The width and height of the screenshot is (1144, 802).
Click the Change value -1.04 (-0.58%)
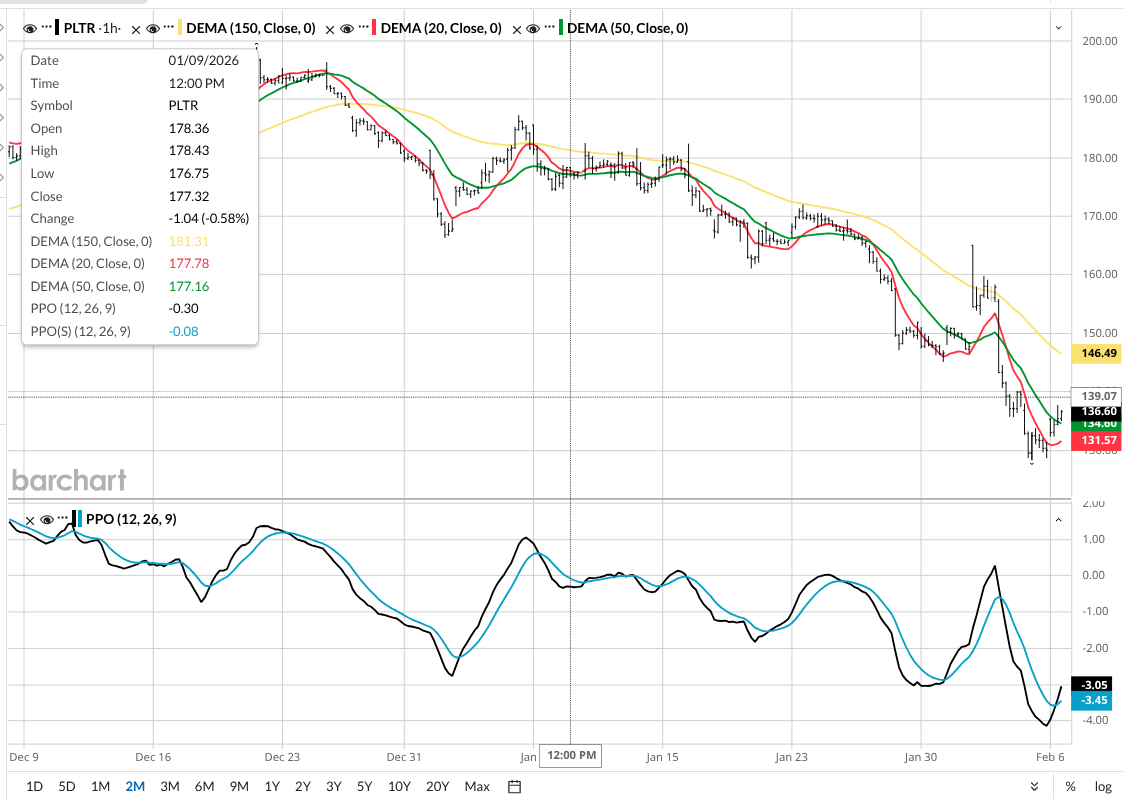[209, 219]
